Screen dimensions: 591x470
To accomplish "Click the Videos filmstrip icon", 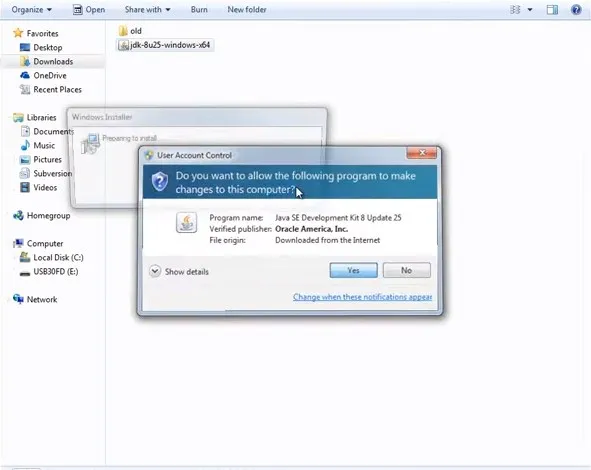I will 24,187.
